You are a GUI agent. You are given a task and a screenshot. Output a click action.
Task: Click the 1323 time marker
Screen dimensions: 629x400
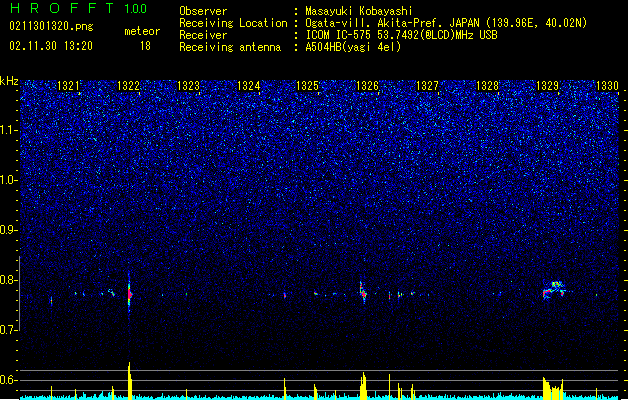pos(189,86)
